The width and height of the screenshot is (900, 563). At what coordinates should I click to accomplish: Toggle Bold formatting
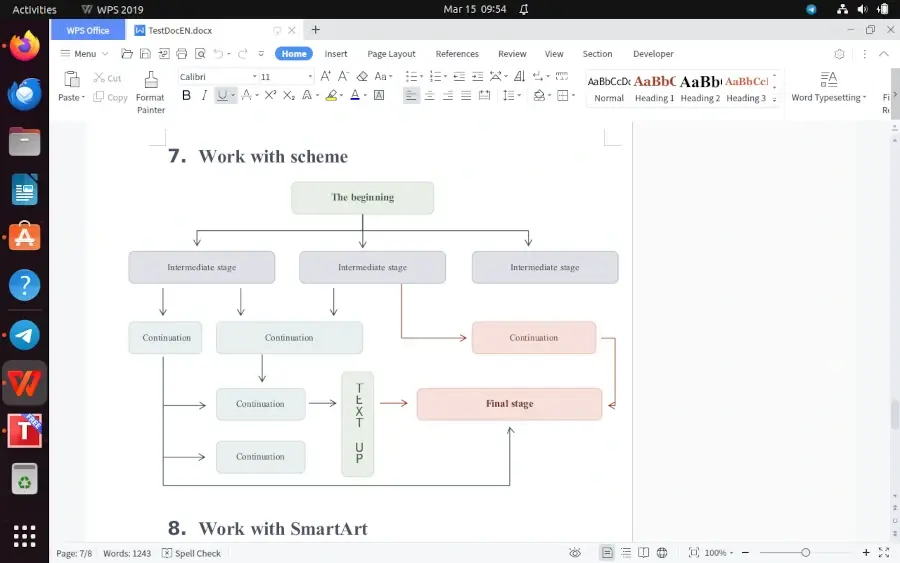coord(186,96)
